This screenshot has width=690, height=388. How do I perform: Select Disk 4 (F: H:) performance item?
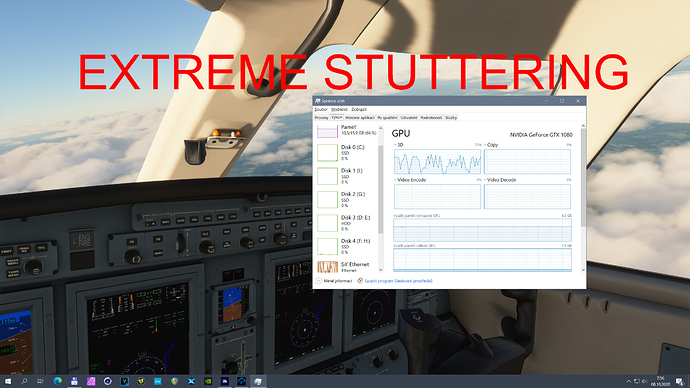(x=346, y=247)
